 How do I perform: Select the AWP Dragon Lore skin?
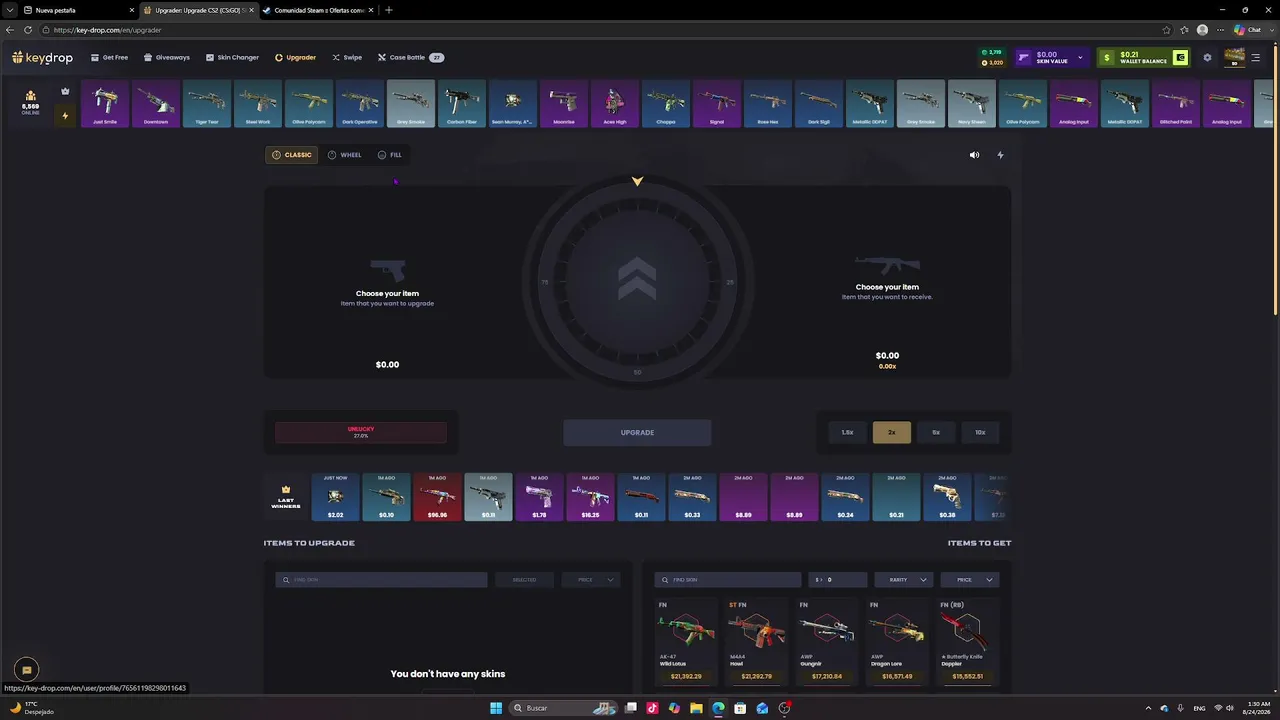(897, 641)
